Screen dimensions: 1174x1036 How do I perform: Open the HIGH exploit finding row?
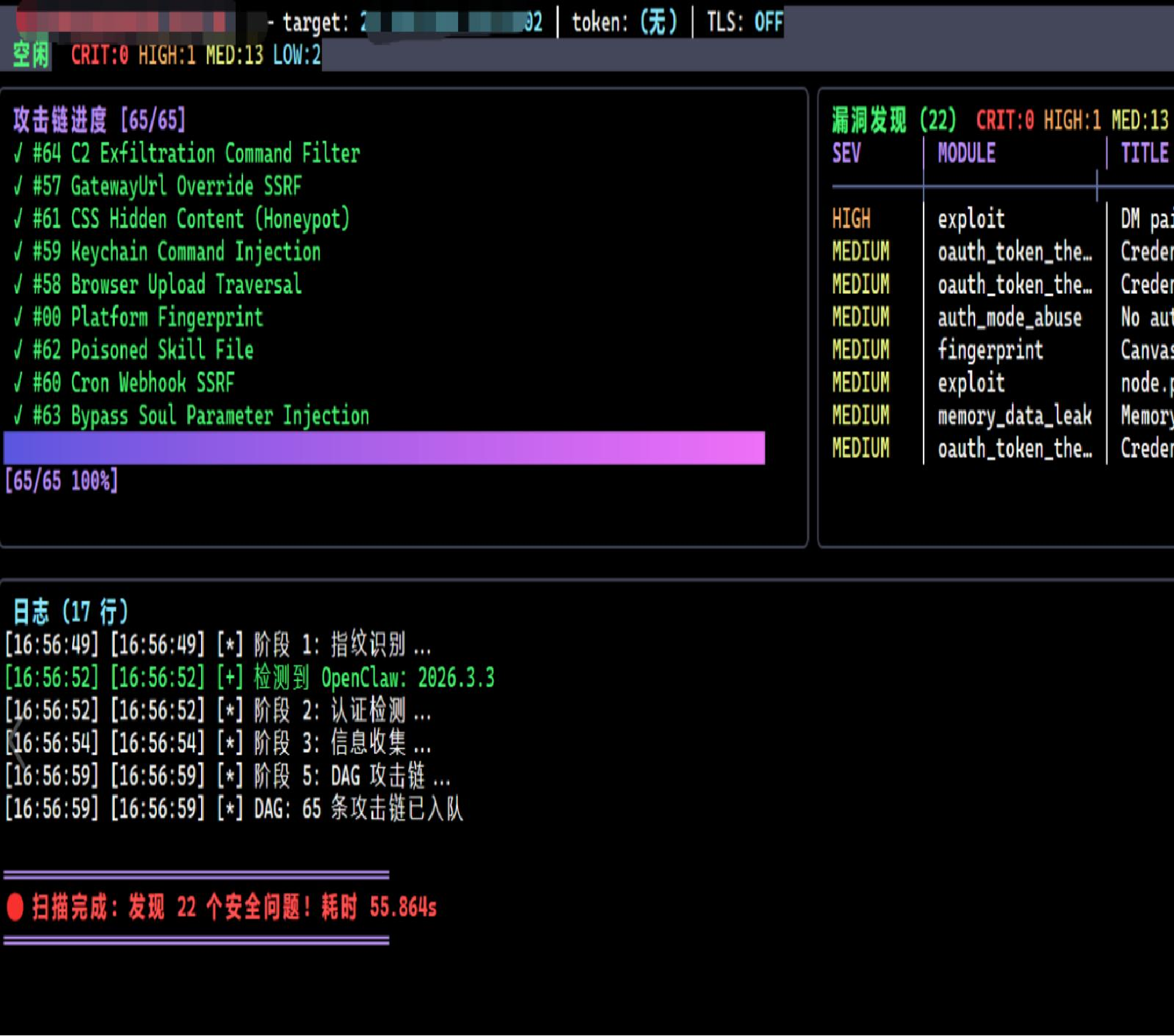(x=1002, y=219)
